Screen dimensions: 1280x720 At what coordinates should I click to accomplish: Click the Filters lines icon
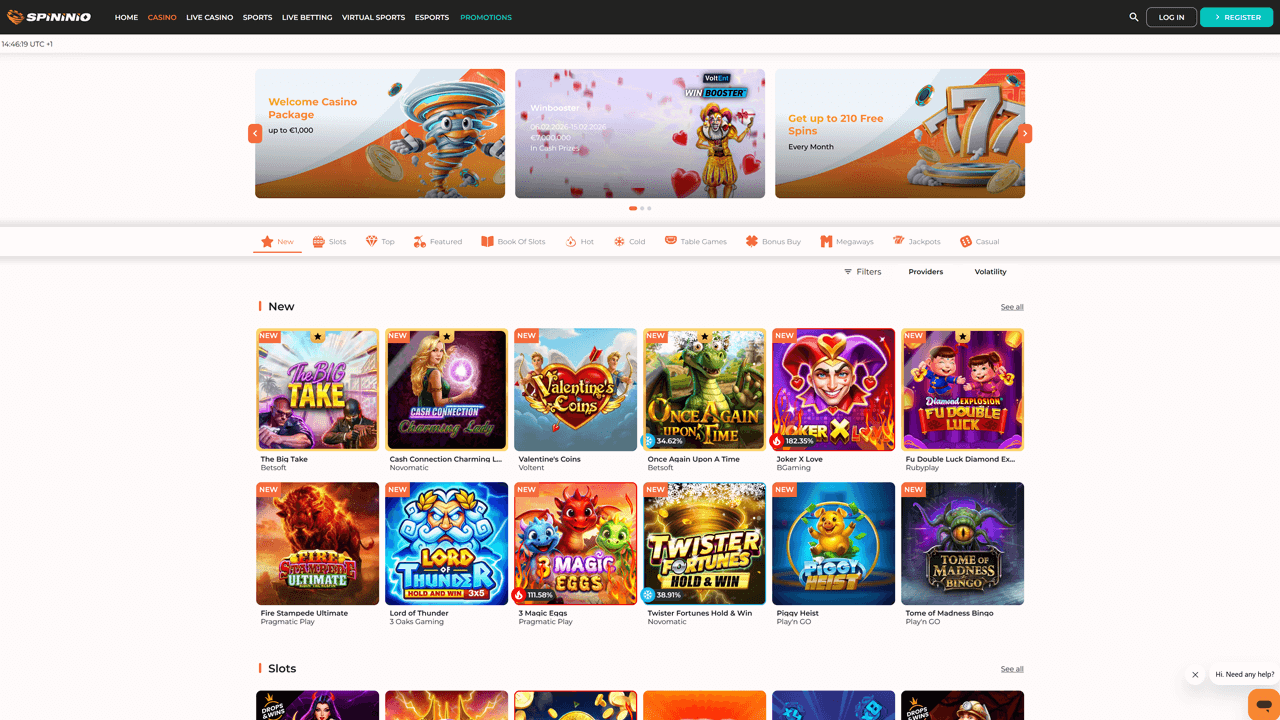(x=848, y=272)
